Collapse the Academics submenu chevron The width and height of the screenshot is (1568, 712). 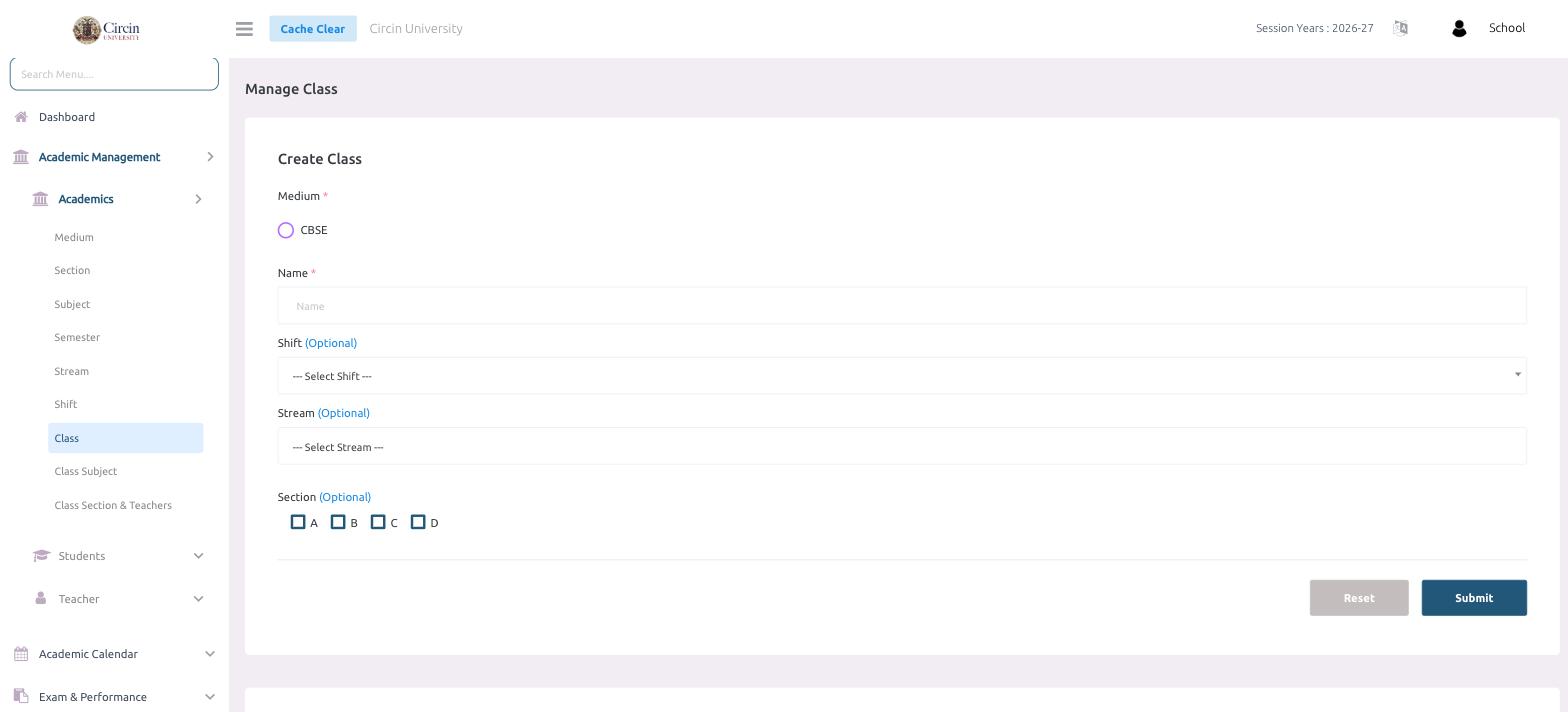(x=198, y=199)
